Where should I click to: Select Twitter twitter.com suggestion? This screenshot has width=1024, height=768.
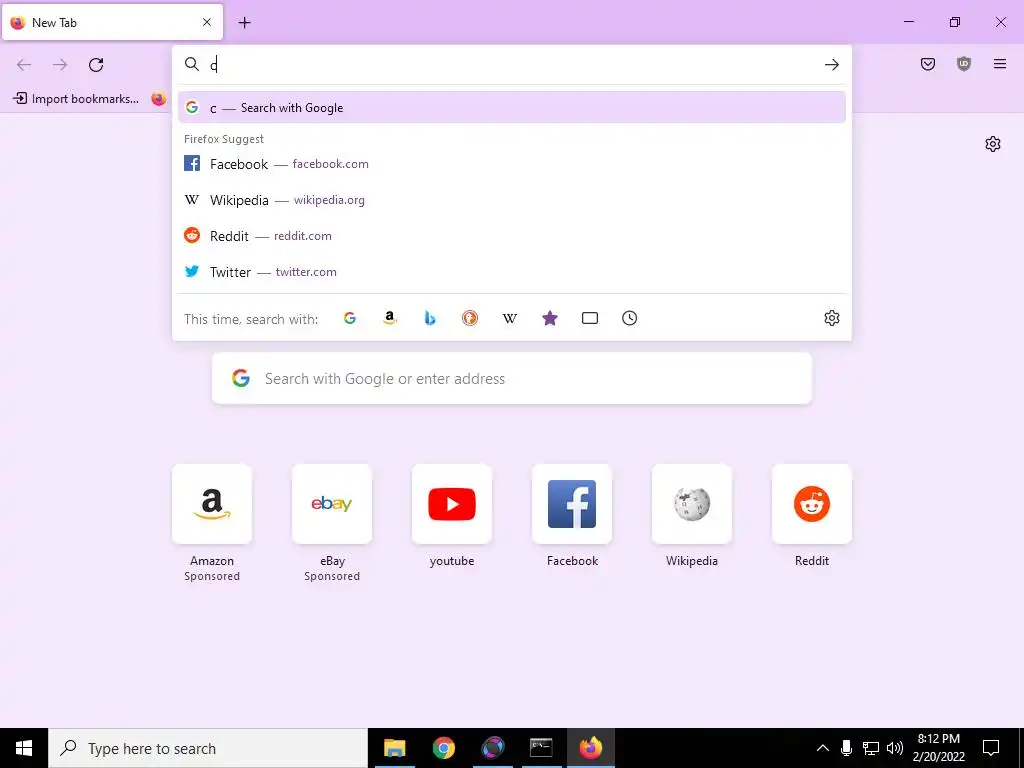pos(511,272)
